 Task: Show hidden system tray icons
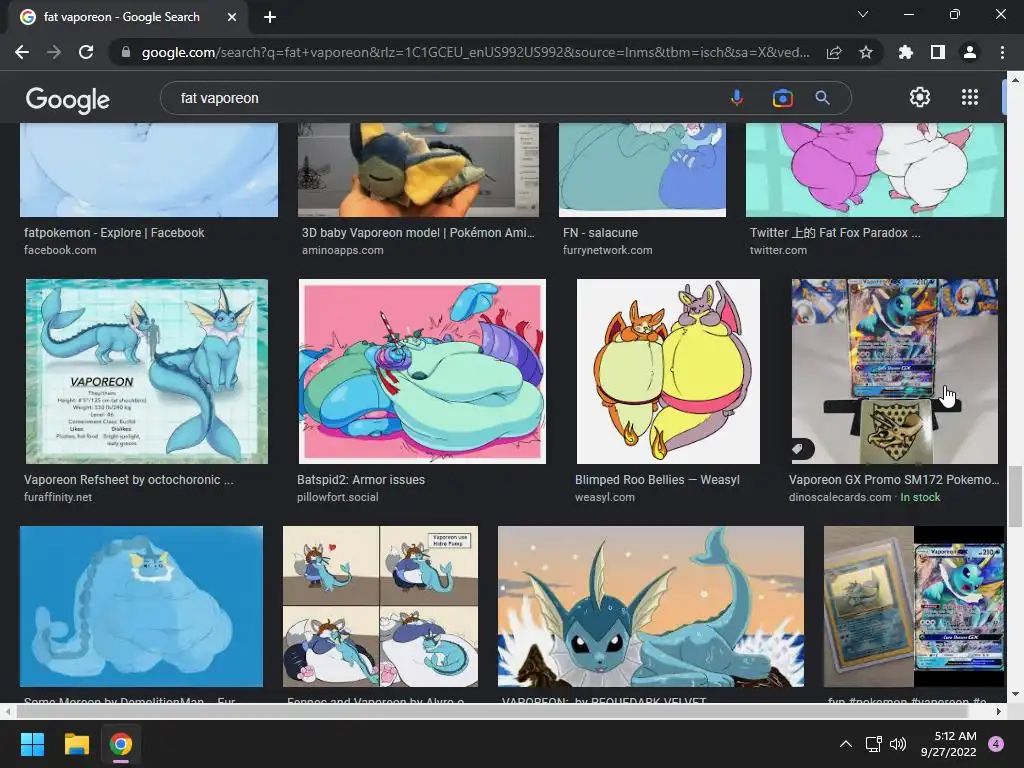click(x=846, y=744)
